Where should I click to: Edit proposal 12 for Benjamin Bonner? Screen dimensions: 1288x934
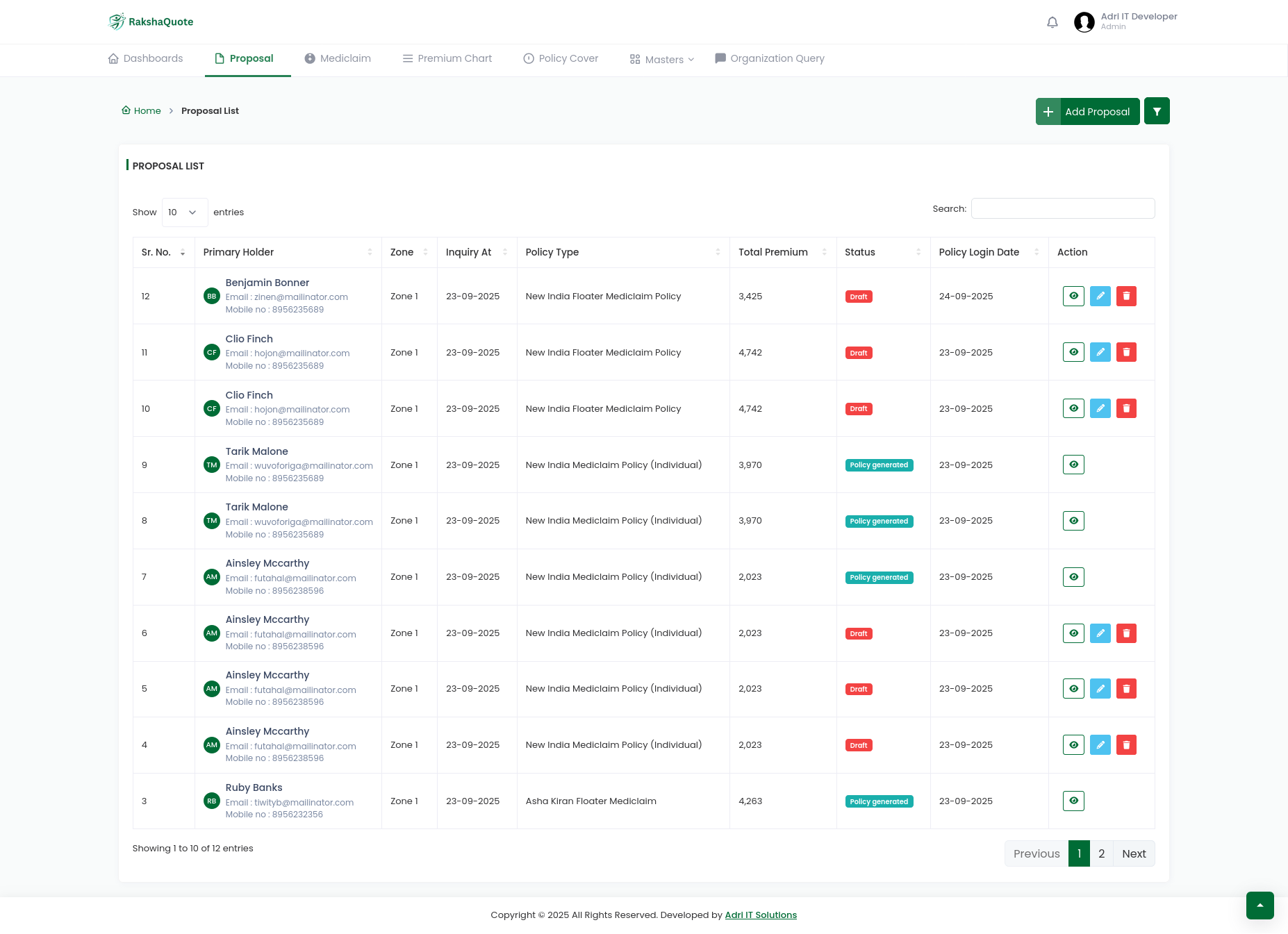1100,296
